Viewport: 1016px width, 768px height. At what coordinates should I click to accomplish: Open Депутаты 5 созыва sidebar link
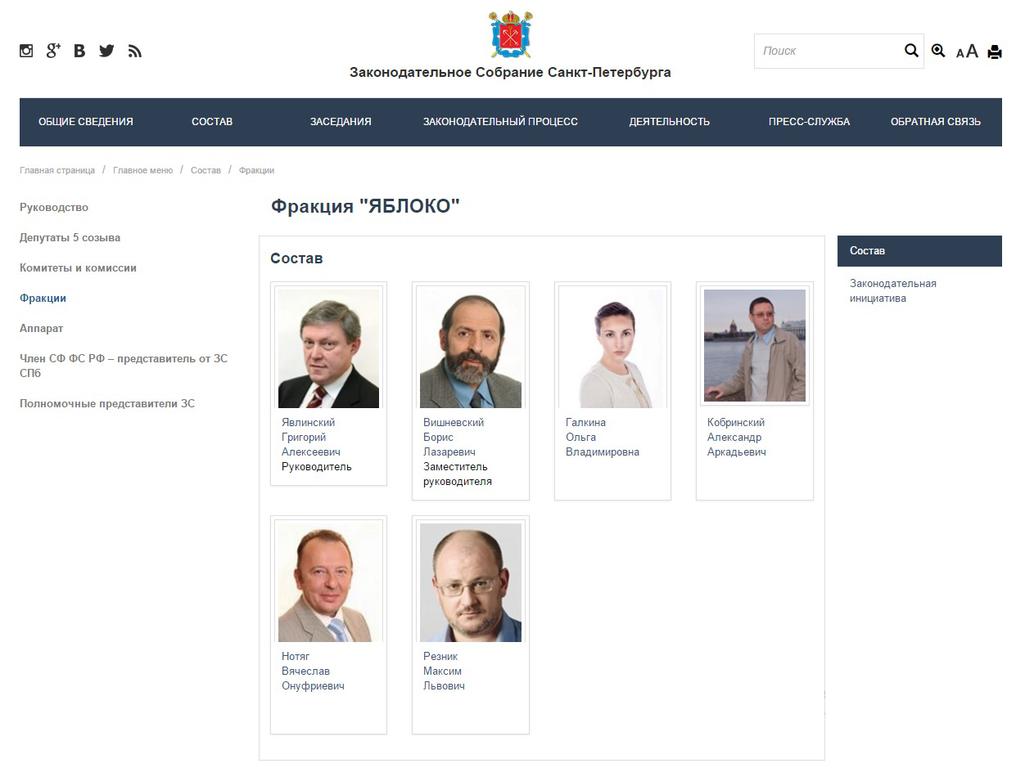pos(70,238)
